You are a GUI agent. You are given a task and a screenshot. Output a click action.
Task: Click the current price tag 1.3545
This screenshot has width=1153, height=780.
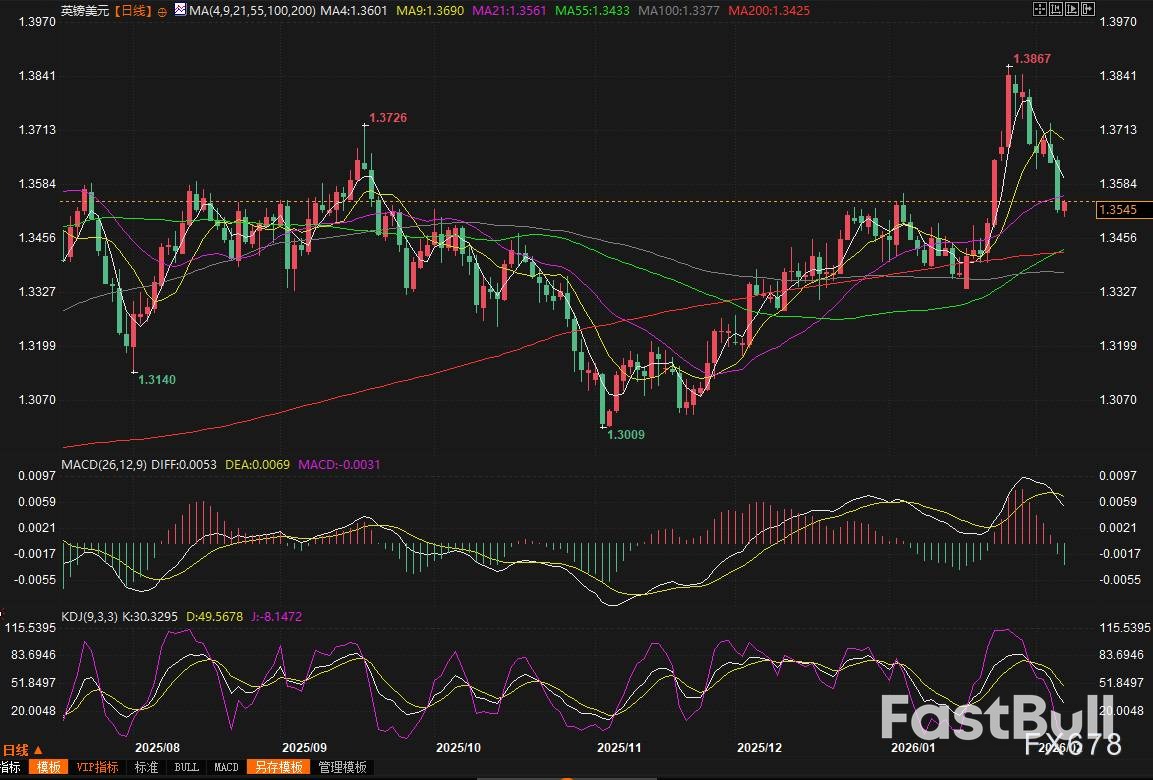[x=1118, y=210]
